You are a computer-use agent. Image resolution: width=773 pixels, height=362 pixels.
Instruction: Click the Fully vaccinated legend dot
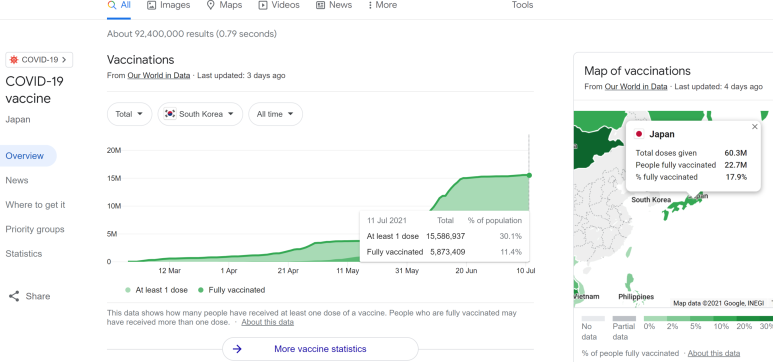[x=201, y=290]
